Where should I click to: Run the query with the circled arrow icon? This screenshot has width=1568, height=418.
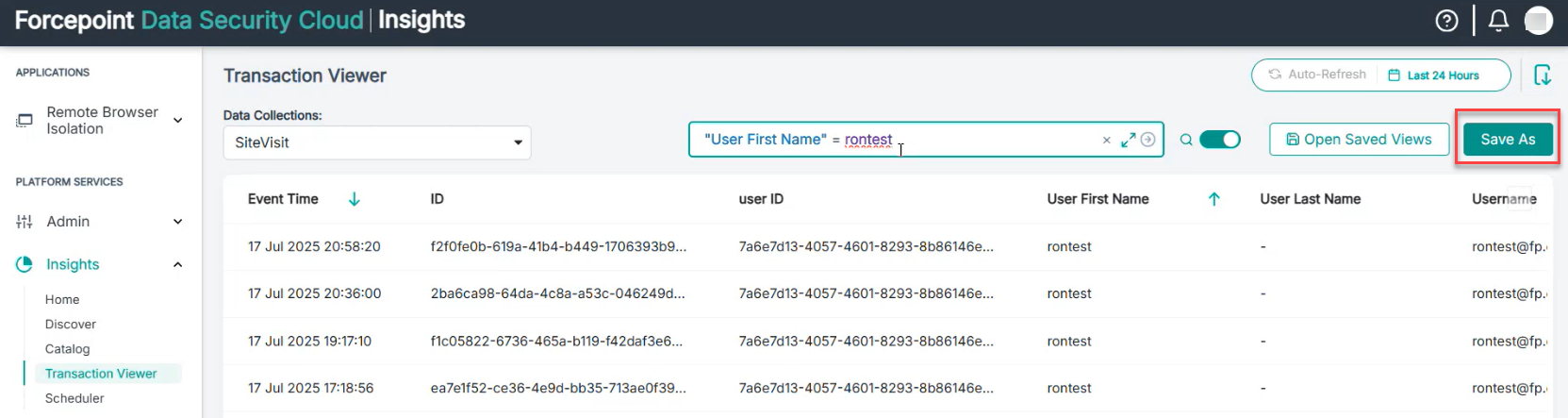[1147, 140]
